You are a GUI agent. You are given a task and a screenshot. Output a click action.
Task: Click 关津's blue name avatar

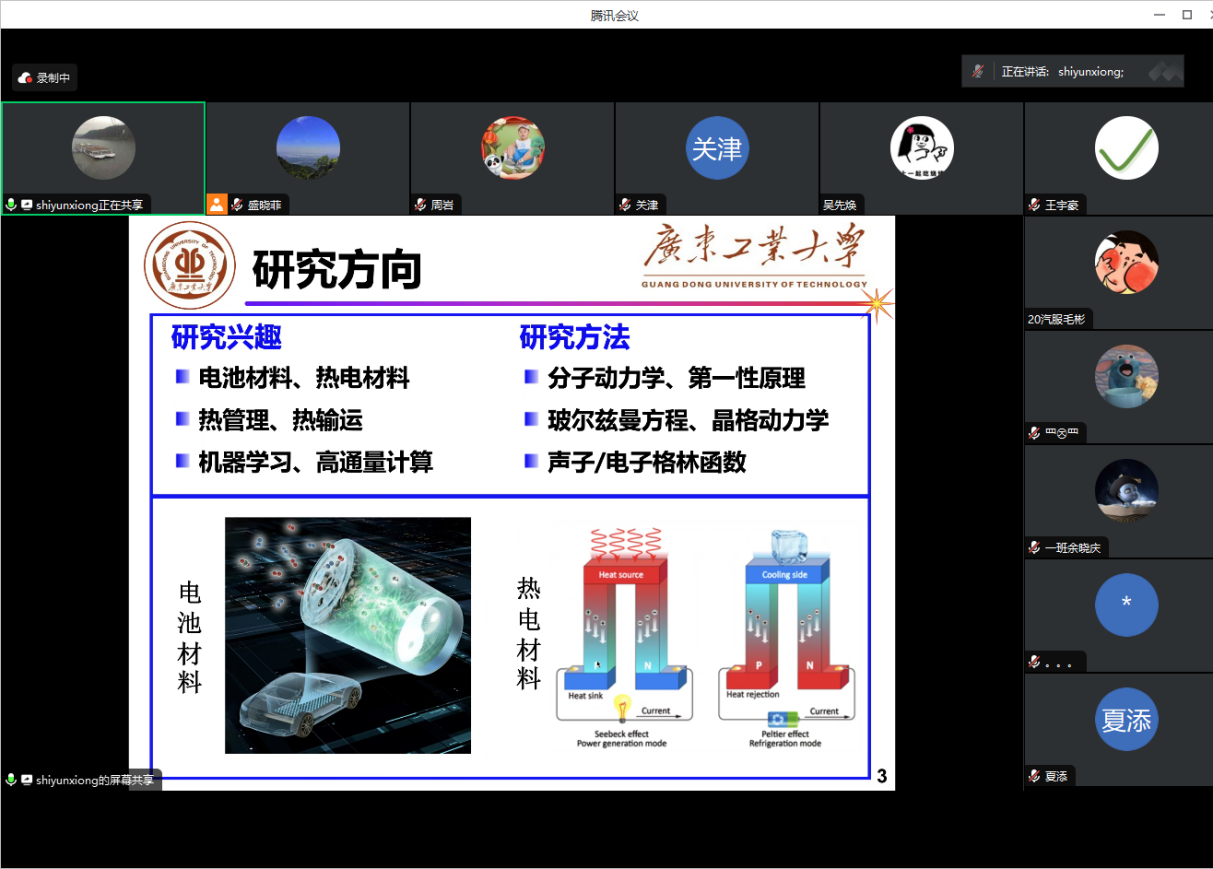click(717, 148)
